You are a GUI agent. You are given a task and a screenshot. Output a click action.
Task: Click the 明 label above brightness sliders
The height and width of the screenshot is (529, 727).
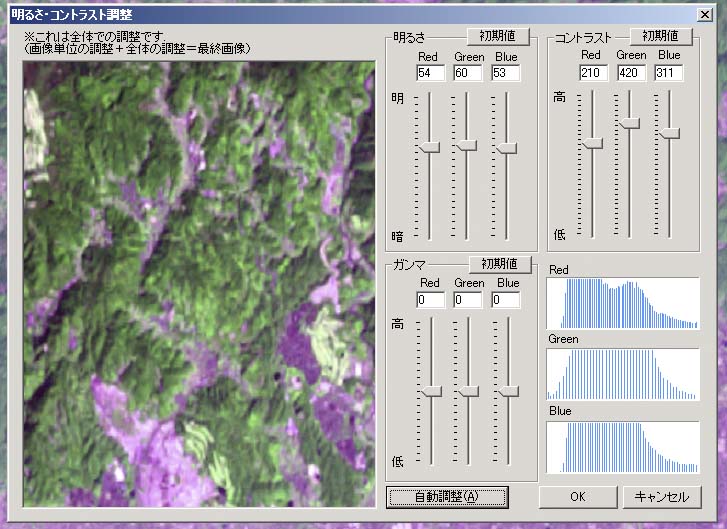pyautogui.click(x=397, y=98)
